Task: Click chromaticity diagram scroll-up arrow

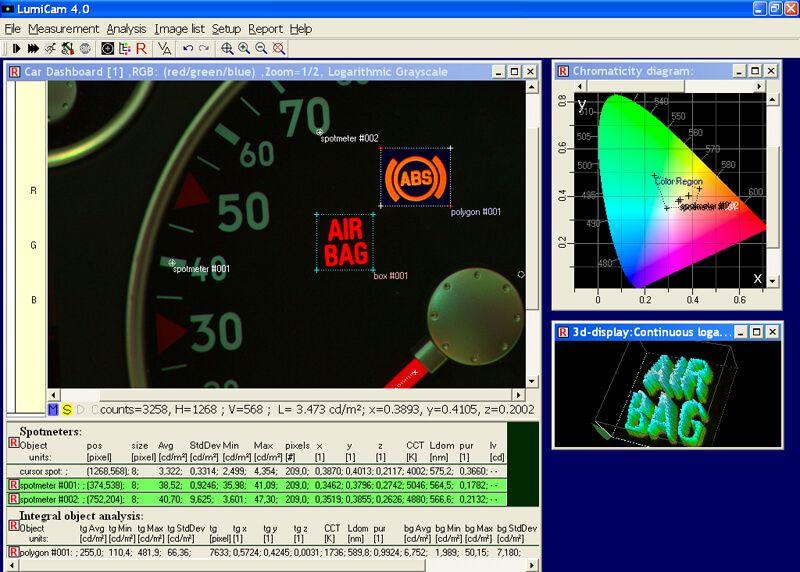Action: [772, 100]
